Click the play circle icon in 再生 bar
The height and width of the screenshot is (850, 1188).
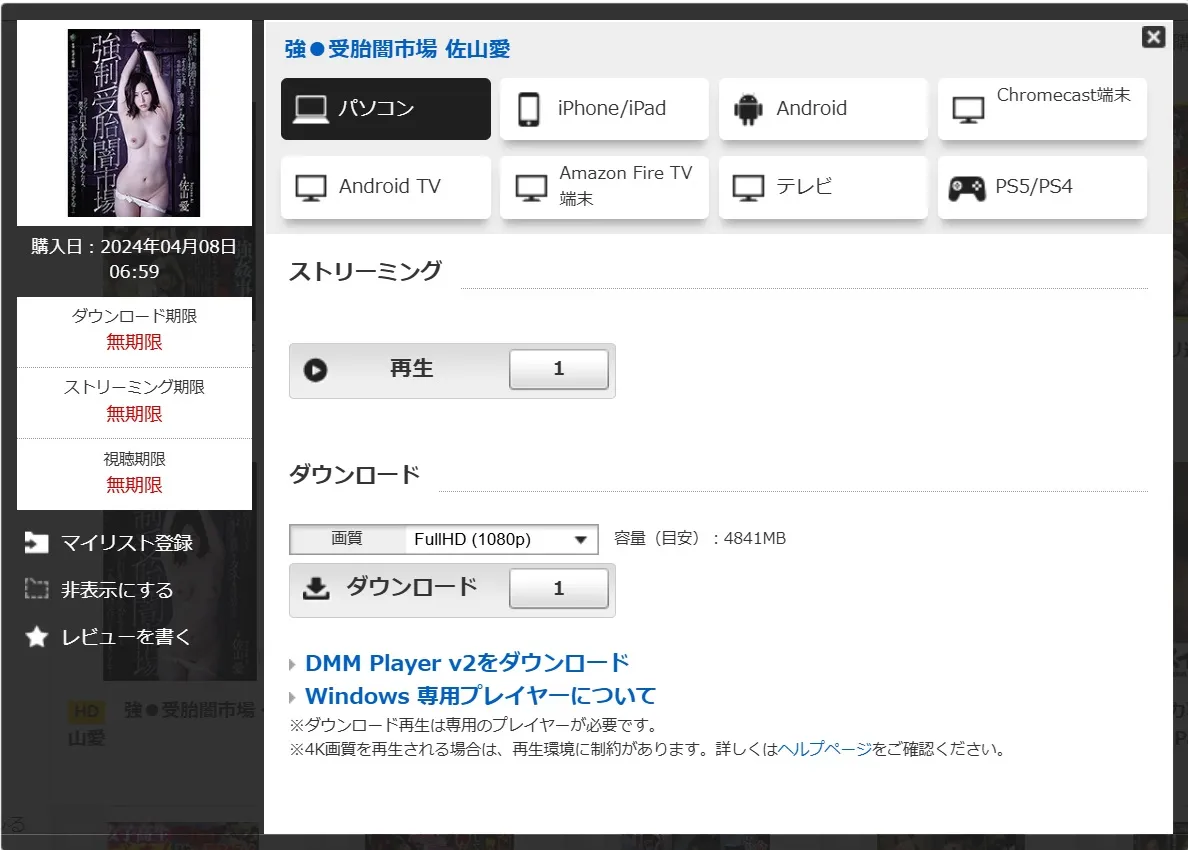tap(315, 370)
